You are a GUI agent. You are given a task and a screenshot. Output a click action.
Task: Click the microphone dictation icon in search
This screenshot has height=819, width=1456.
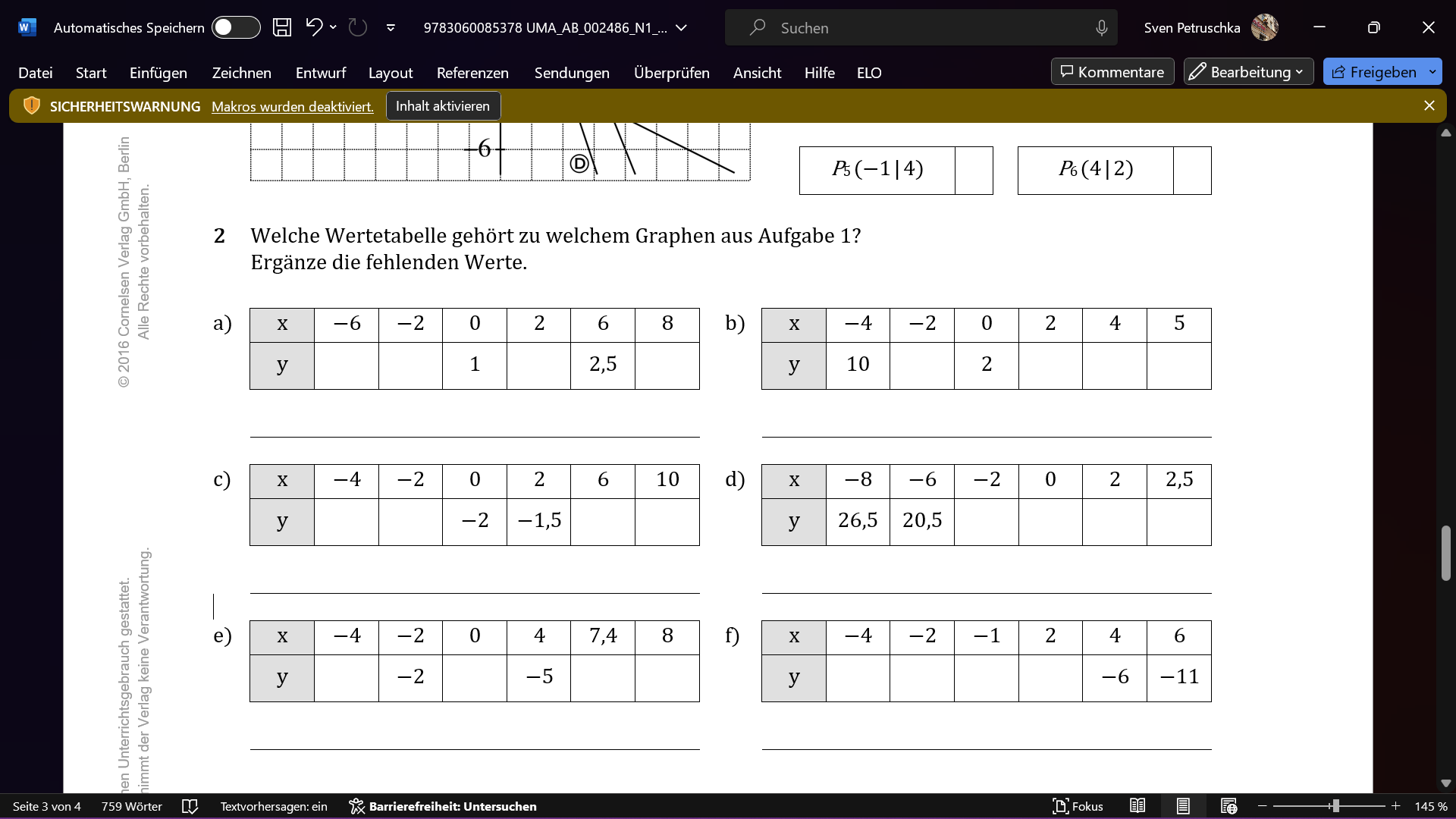[1101, 28]
